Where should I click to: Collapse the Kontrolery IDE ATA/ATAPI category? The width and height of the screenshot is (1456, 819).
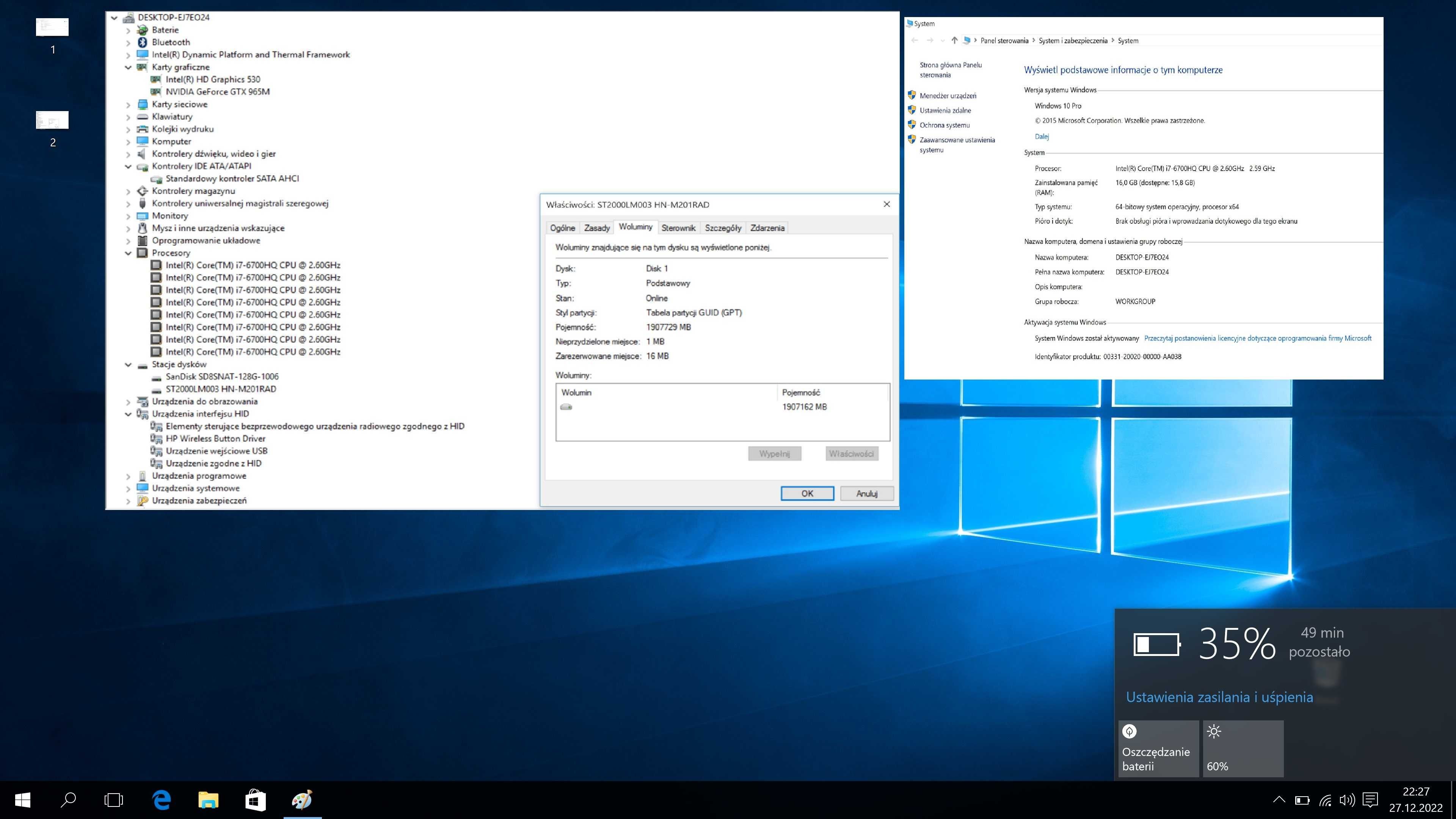[x=128, y=166]
